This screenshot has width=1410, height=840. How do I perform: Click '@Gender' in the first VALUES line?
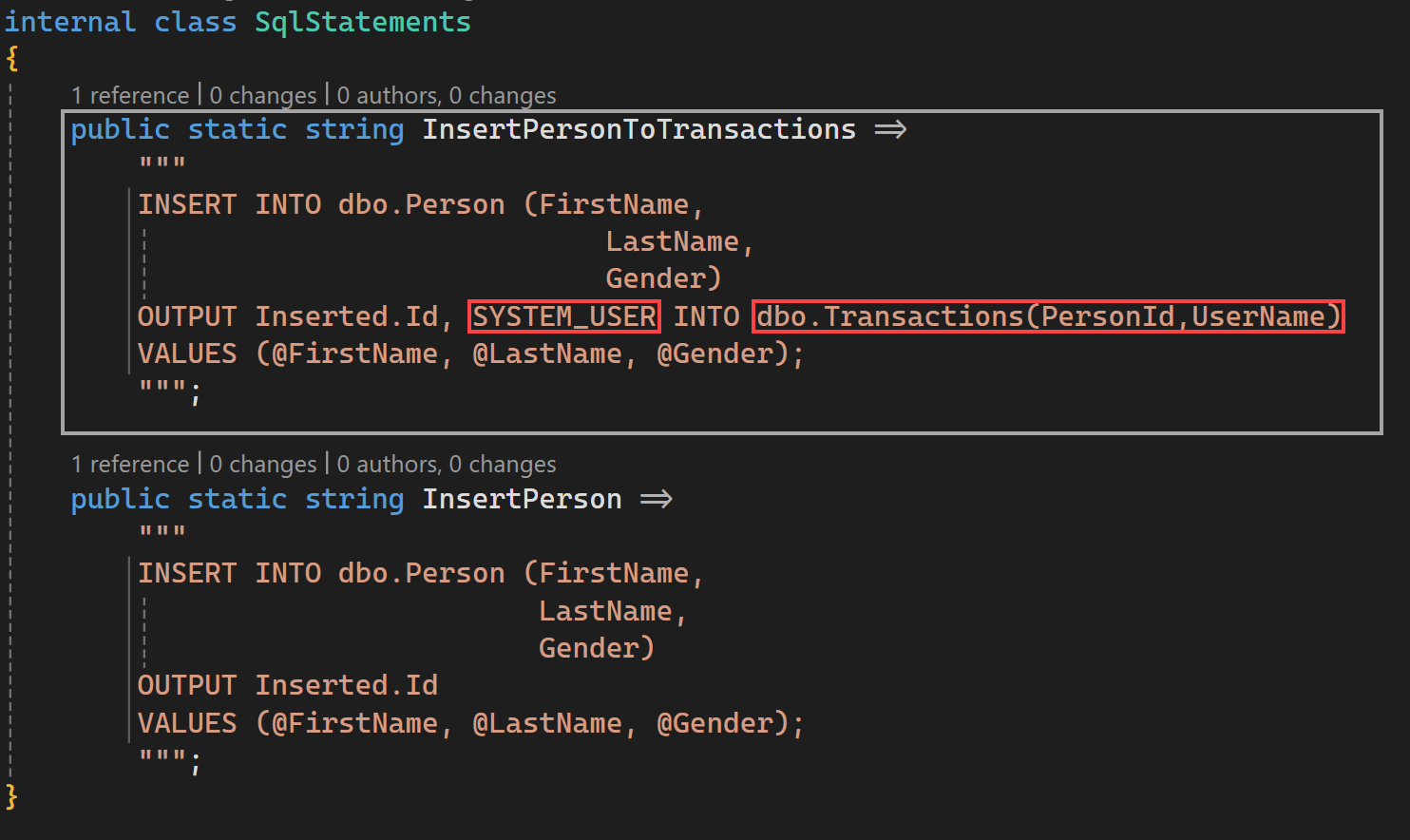(x=715, y=353)
